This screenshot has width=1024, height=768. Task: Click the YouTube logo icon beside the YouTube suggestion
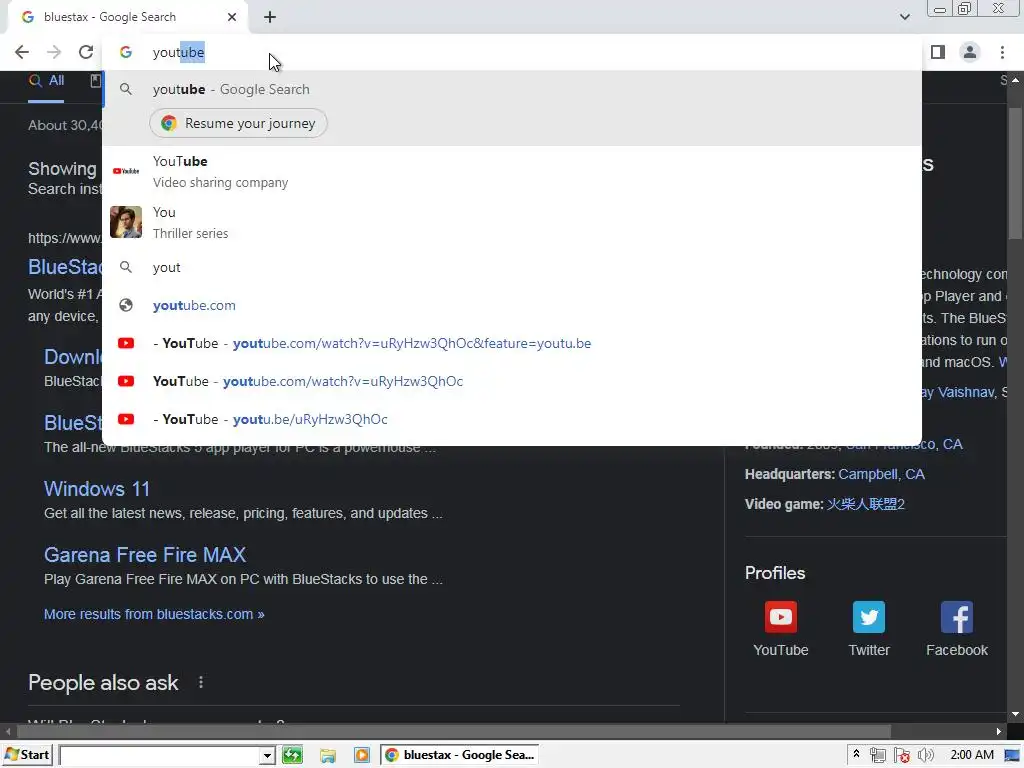[x=126, y=171]
